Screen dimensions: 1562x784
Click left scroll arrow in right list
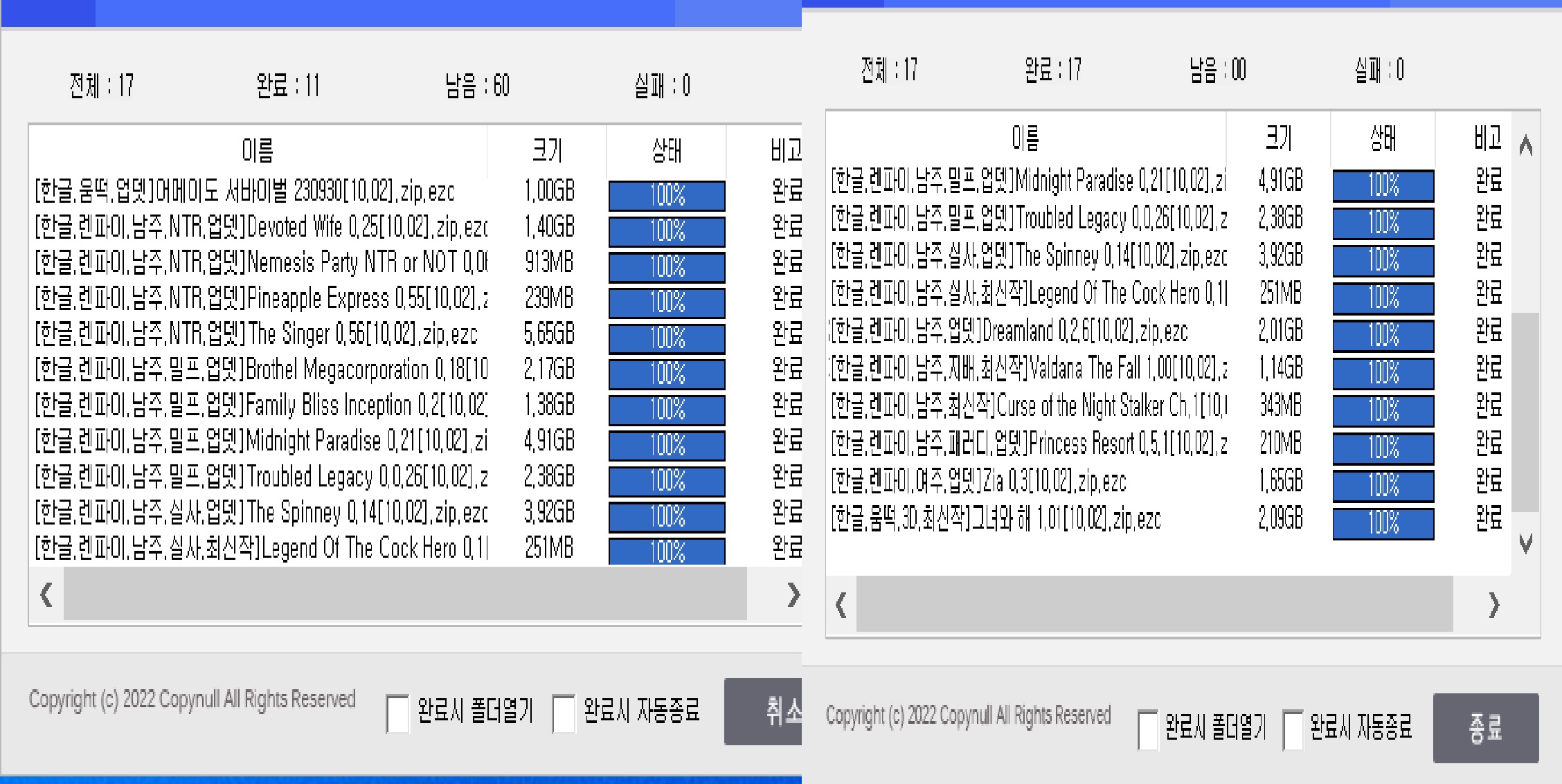click(x=841, y=605)
